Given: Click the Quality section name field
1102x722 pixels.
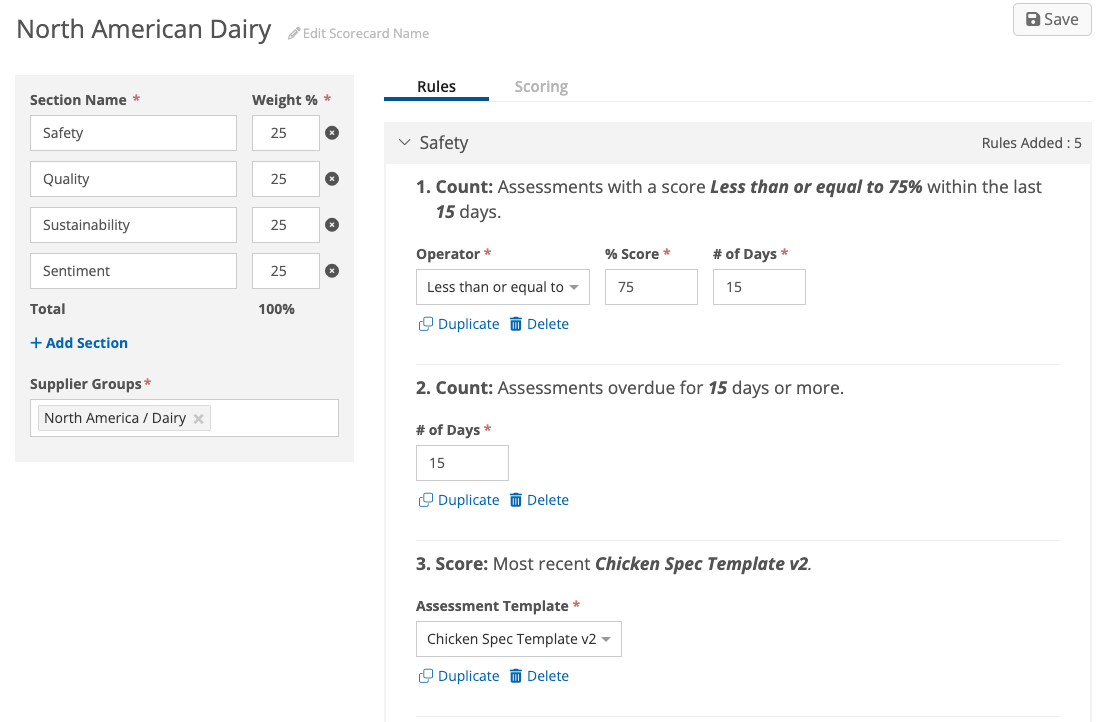Looking at the screenshot, I should point(133,179).
